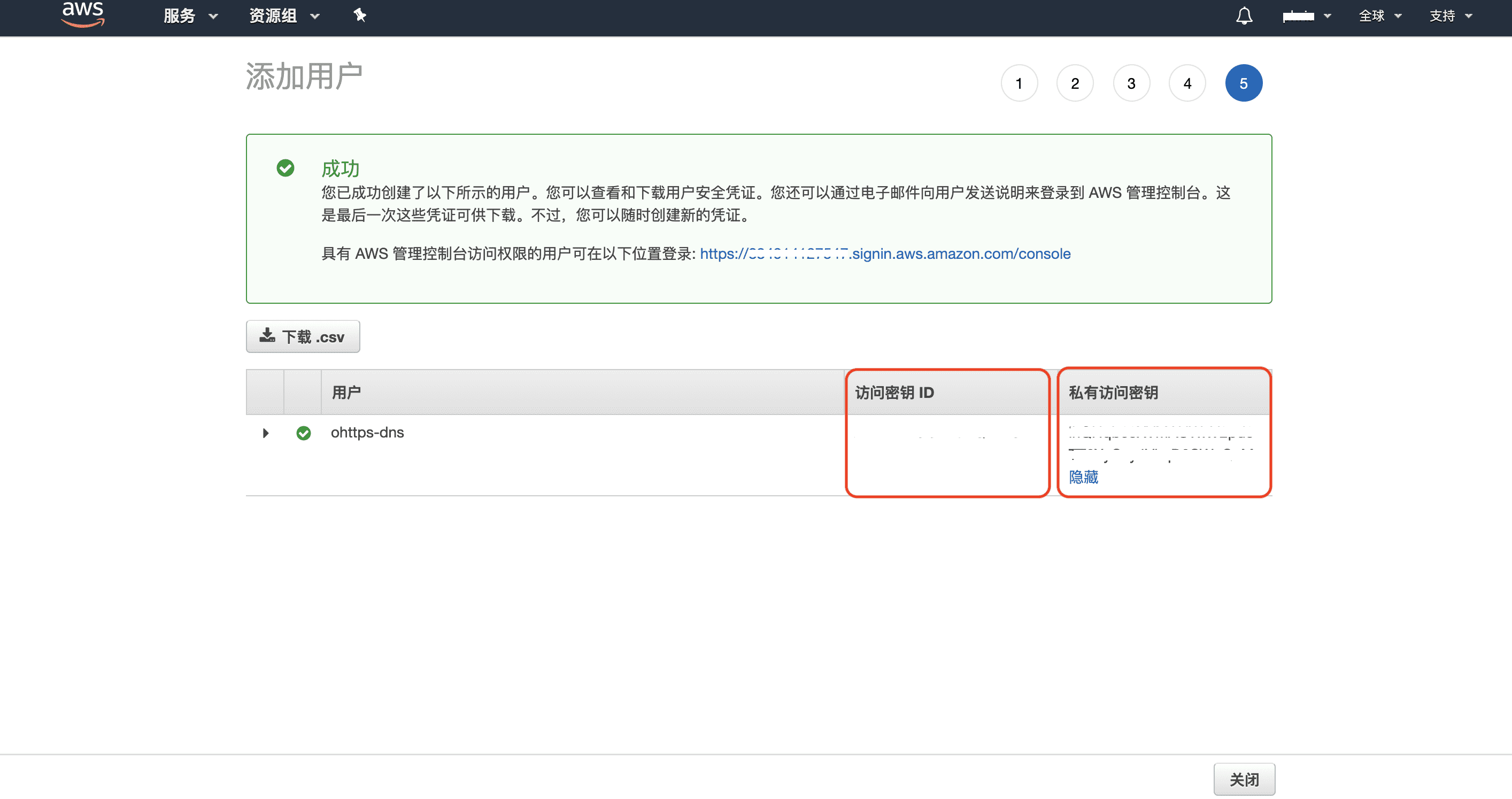Open the notifications bell
Viewport: 1512px width, 799px height.
(x=1244, y=16)
